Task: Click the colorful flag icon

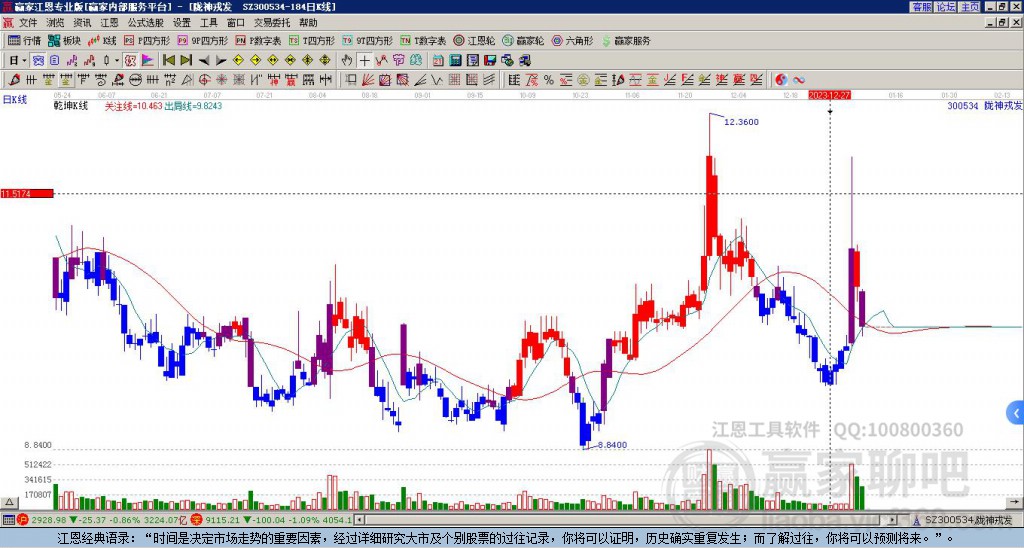Action: (148, 60)
